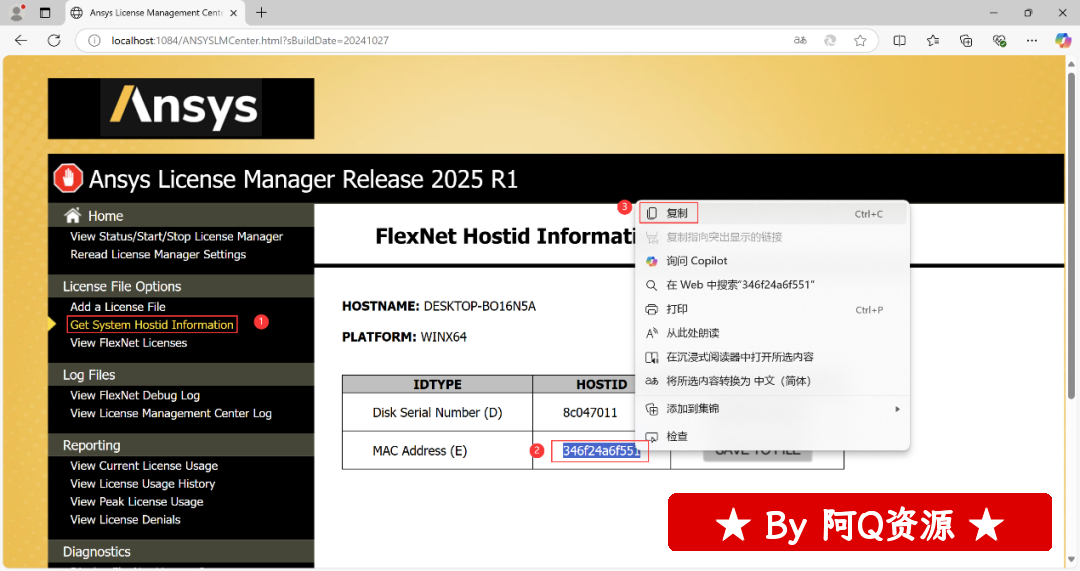Open View License Denials link
This screenshot has height=571, width=1080.
point(125,519)
